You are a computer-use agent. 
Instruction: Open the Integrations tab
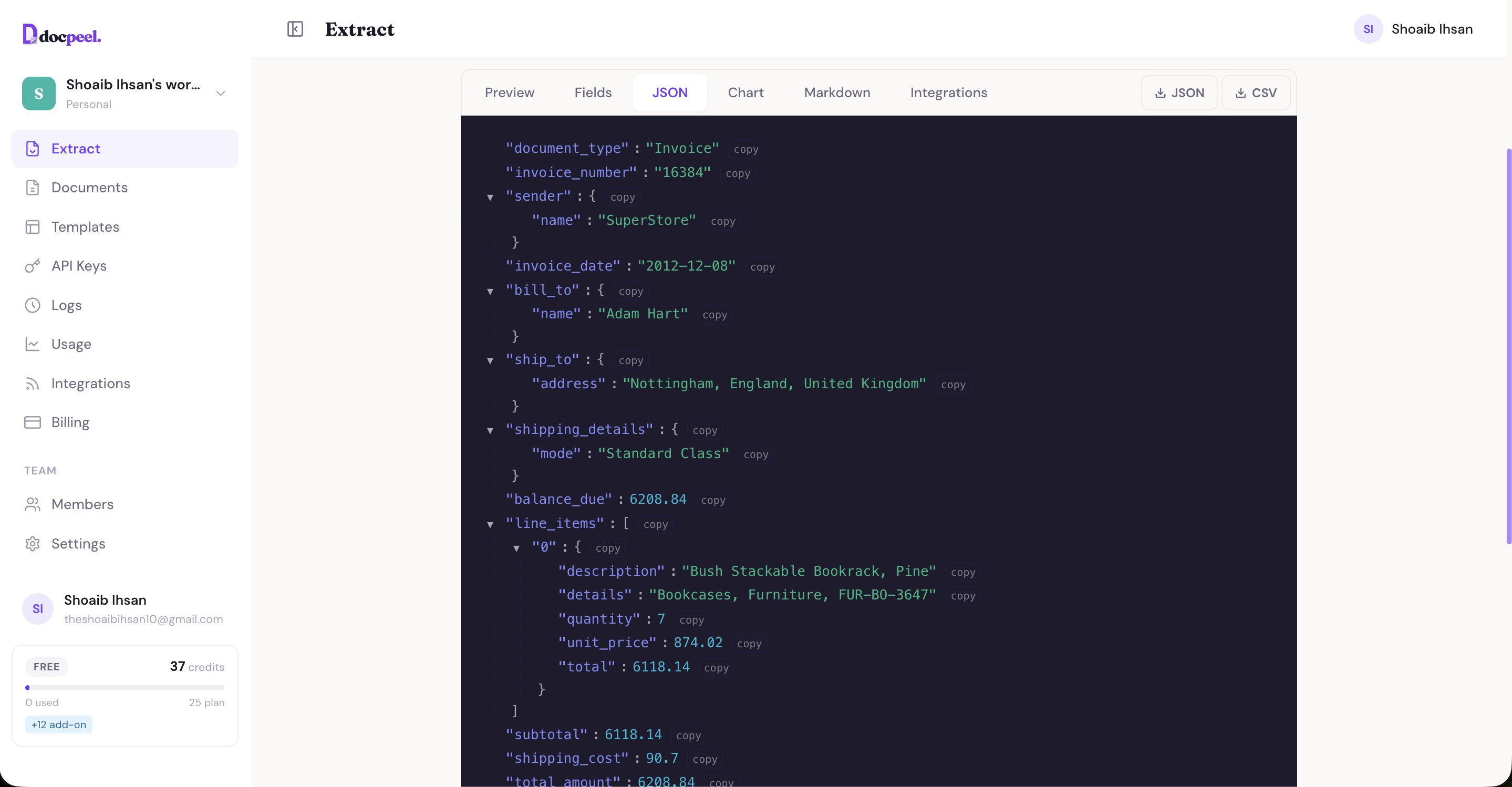pyautogui.click(x=948, y=92)
